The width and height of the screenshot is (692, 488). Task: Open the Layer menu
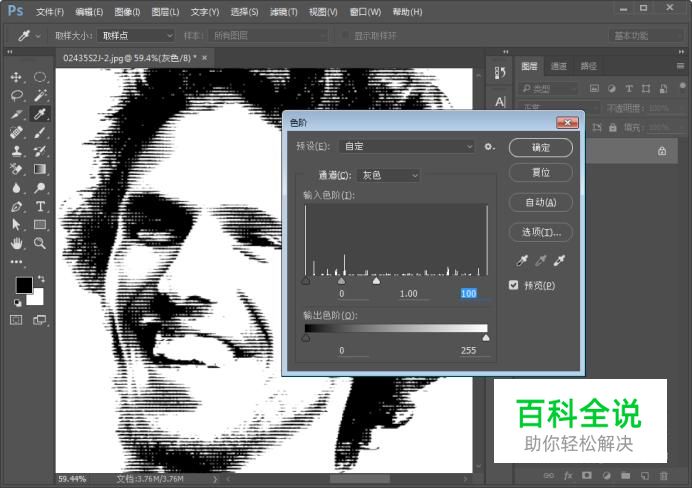pyautogui.click(x=165, y=12)
